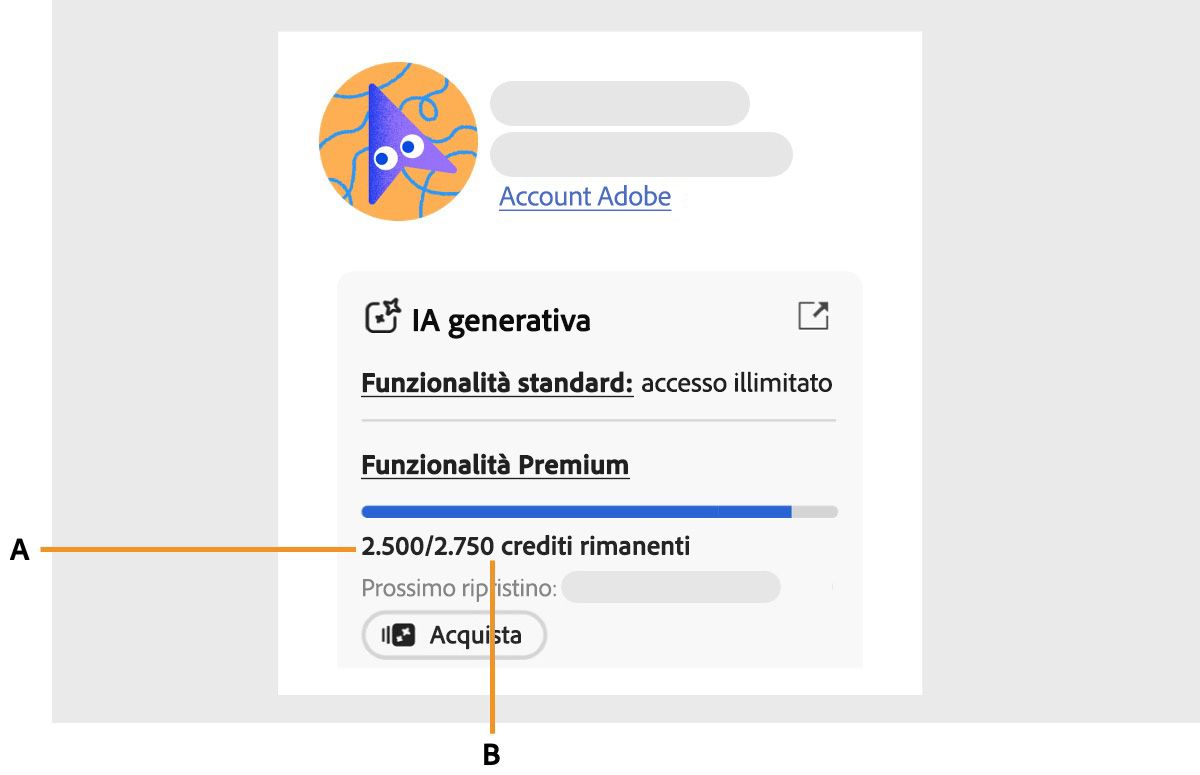Select the 2.500/2.750 crediti rimanenti text
The image size is (1200, 775).
point(527,546)
